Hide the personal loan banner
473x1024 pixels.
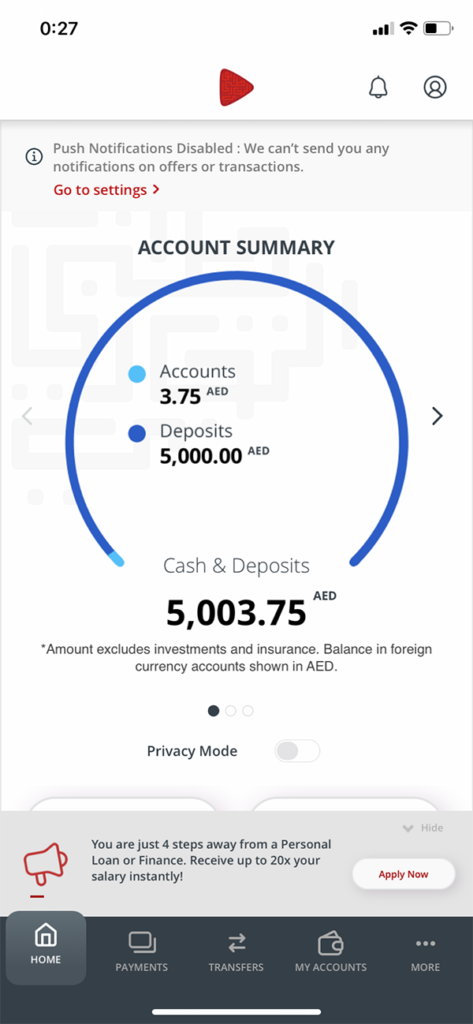423,828
